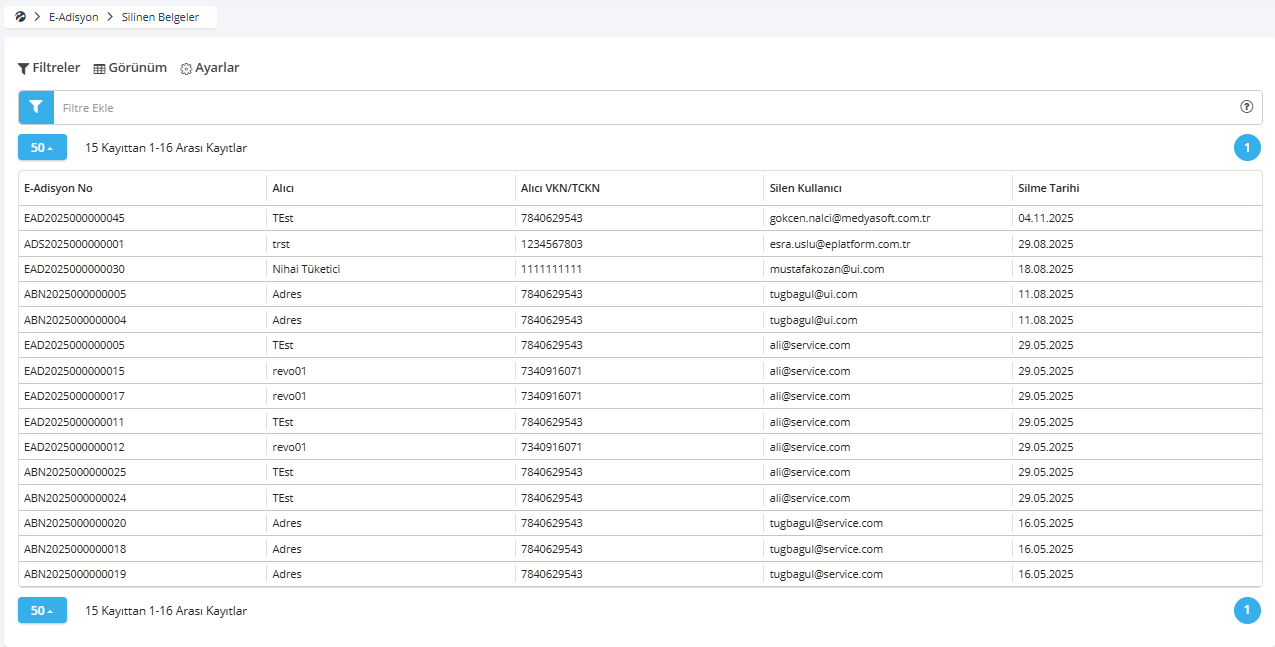Select row EAD2025000000015
Image resolution: width=1275 pixels, height=647 pixels.
(x=640, y=371)
